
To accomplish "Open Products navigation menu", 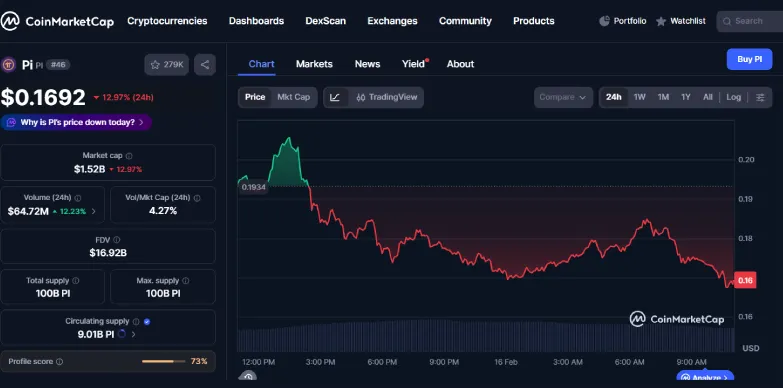I will point(534,21).
